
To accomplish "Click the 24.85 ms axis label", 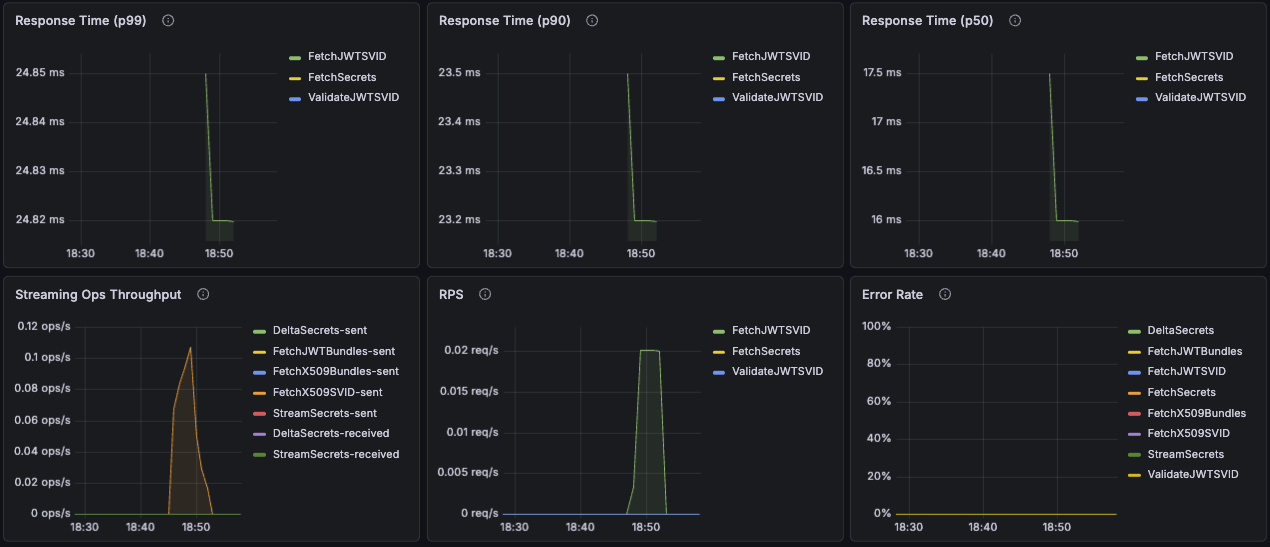I will tap(40, 73).
